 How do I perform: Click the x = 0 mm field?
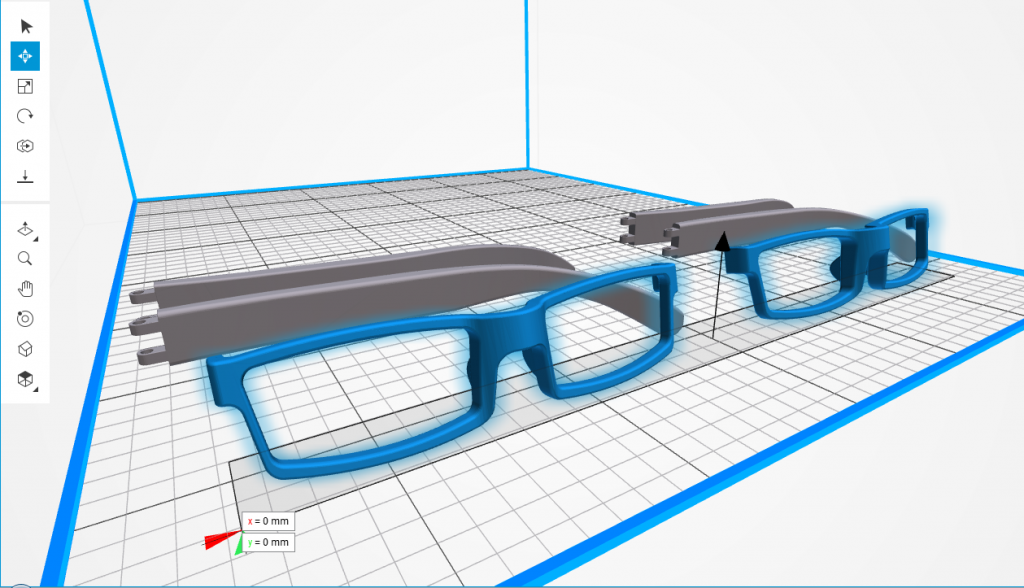[269, 522]
